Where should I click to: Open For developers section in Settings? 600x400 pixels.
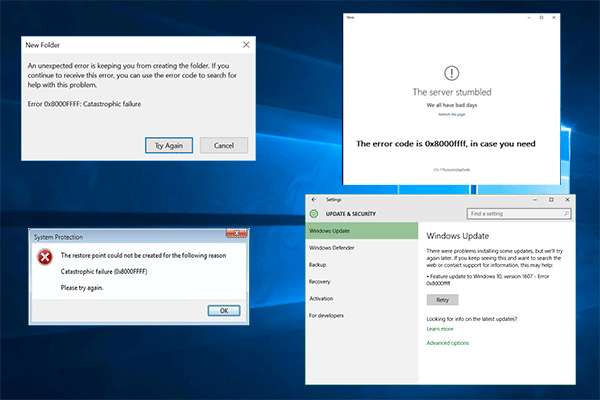coord(362,315)
